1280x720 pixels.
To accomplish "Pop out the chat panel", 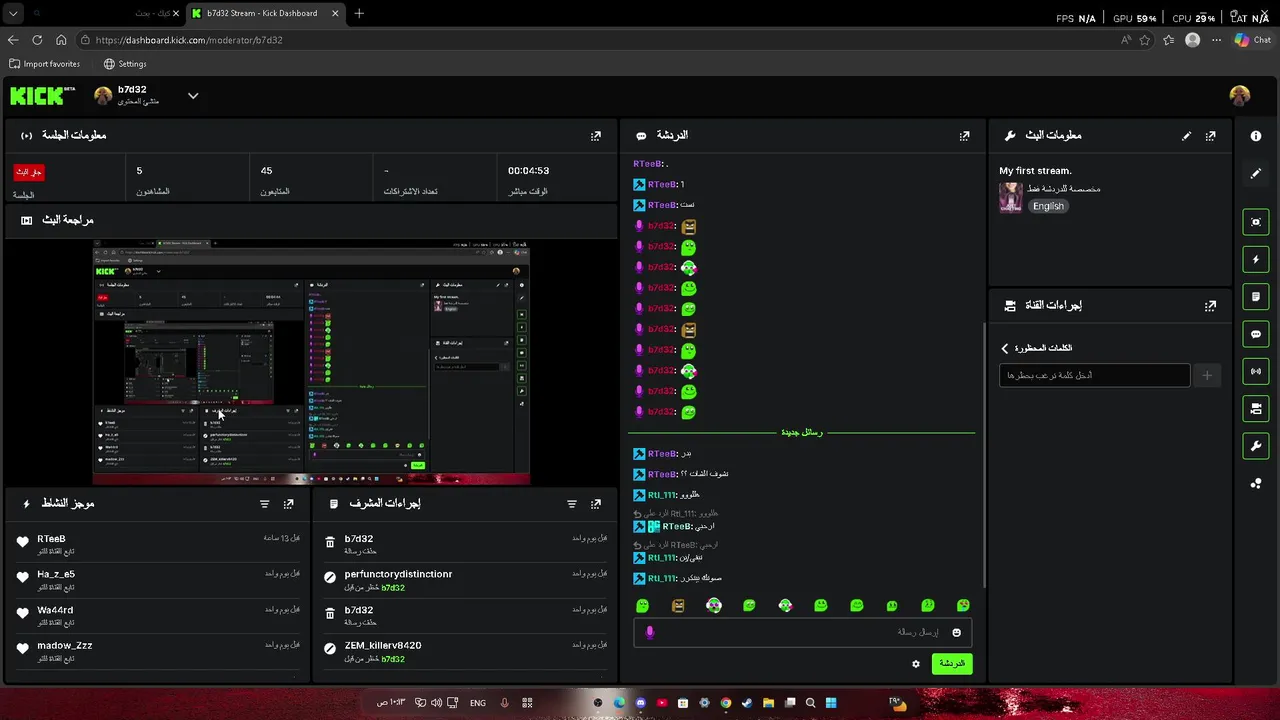I will 965,136.
